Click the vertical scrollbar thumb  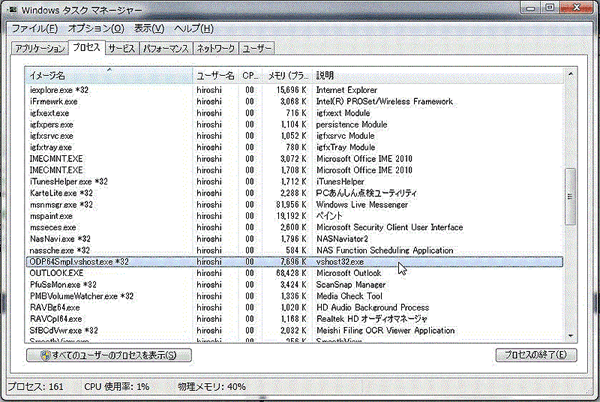pos(570,197)
